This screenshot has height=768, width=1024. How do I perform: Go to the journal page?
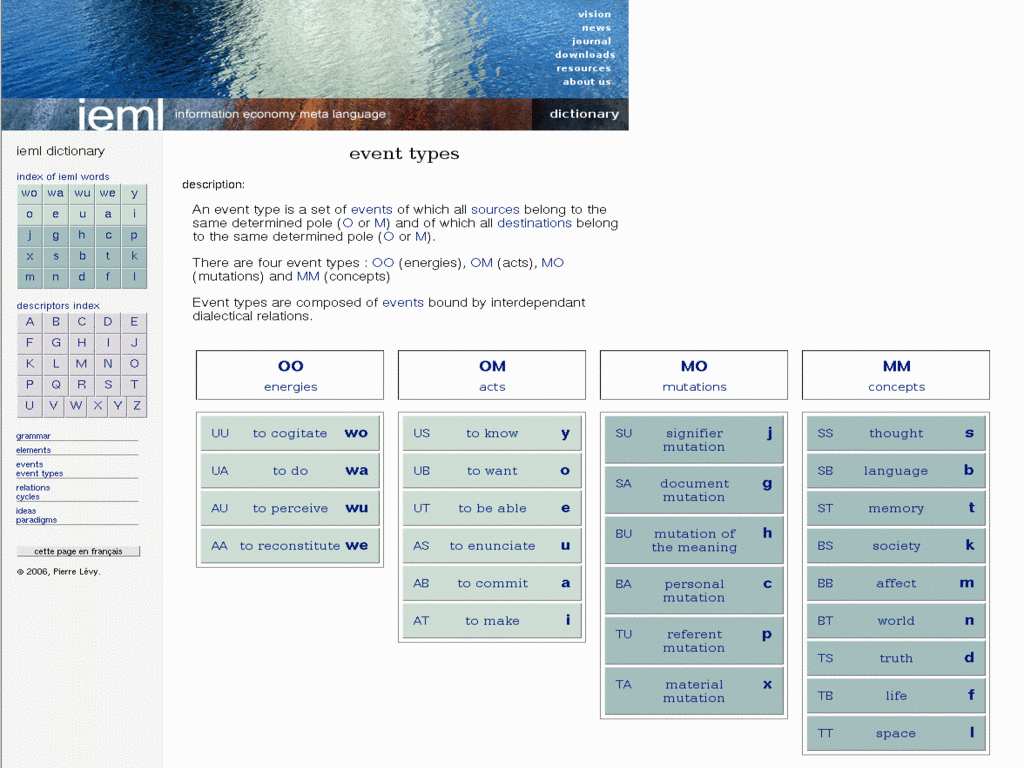coord(592,41)
